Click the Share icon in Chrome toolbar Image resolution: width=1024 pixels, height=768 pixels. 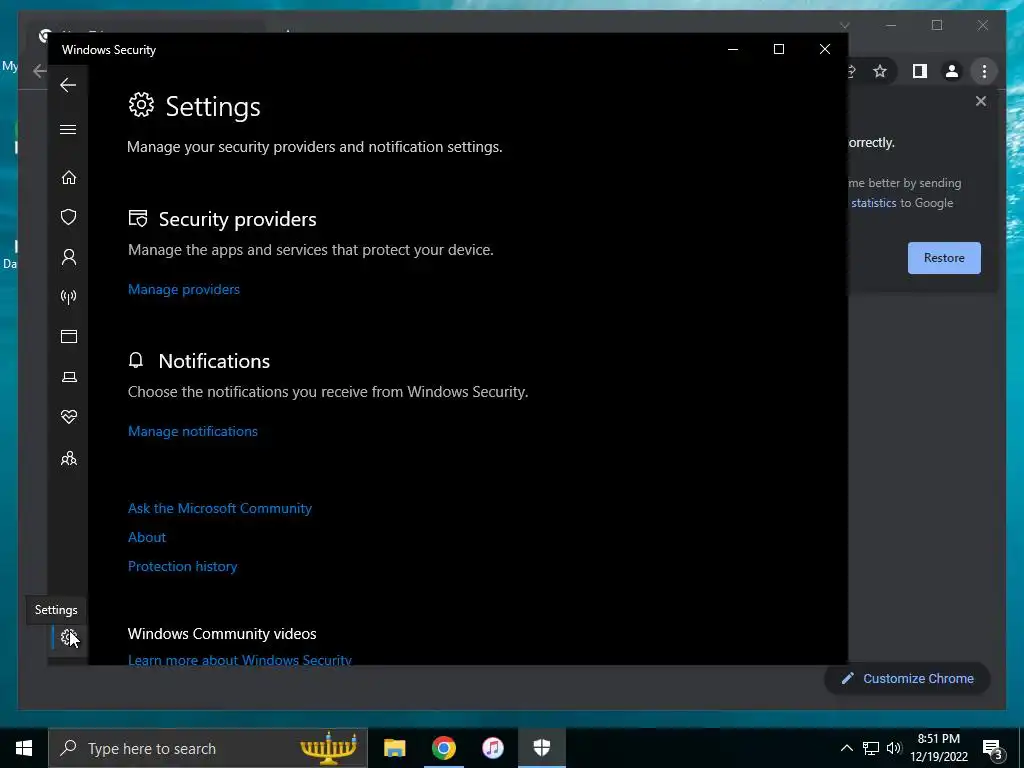852,71
